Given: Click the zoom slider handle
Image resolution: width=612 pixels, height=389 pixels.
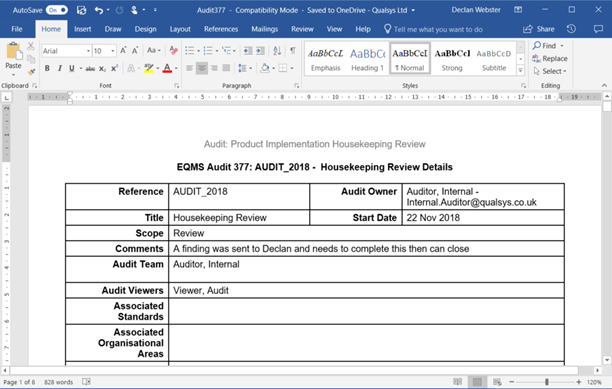Looking at the screenshot, I should 547,382.
